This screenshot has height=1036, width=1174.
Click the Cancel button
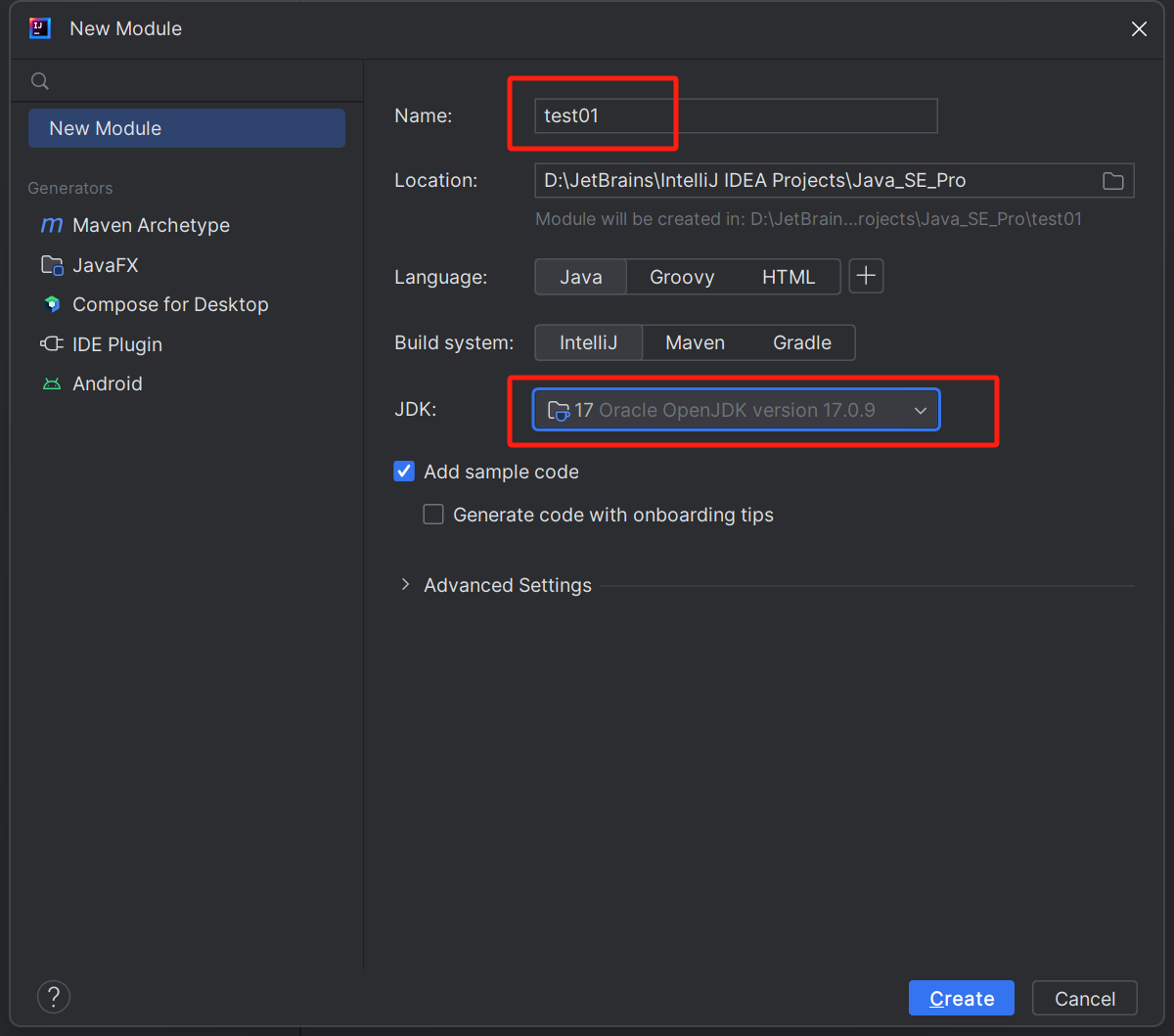pyautogui.click(x=1085, y=998)
